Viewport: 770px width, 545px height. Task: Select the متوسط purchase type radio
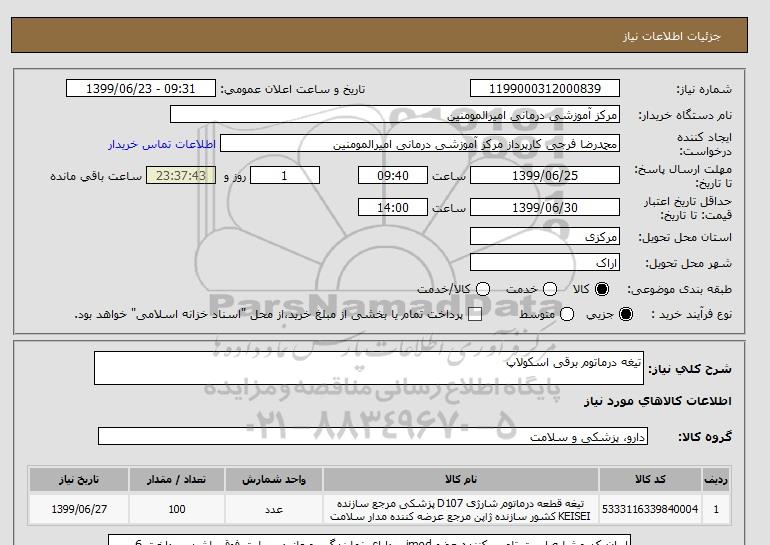click(567, 314)
